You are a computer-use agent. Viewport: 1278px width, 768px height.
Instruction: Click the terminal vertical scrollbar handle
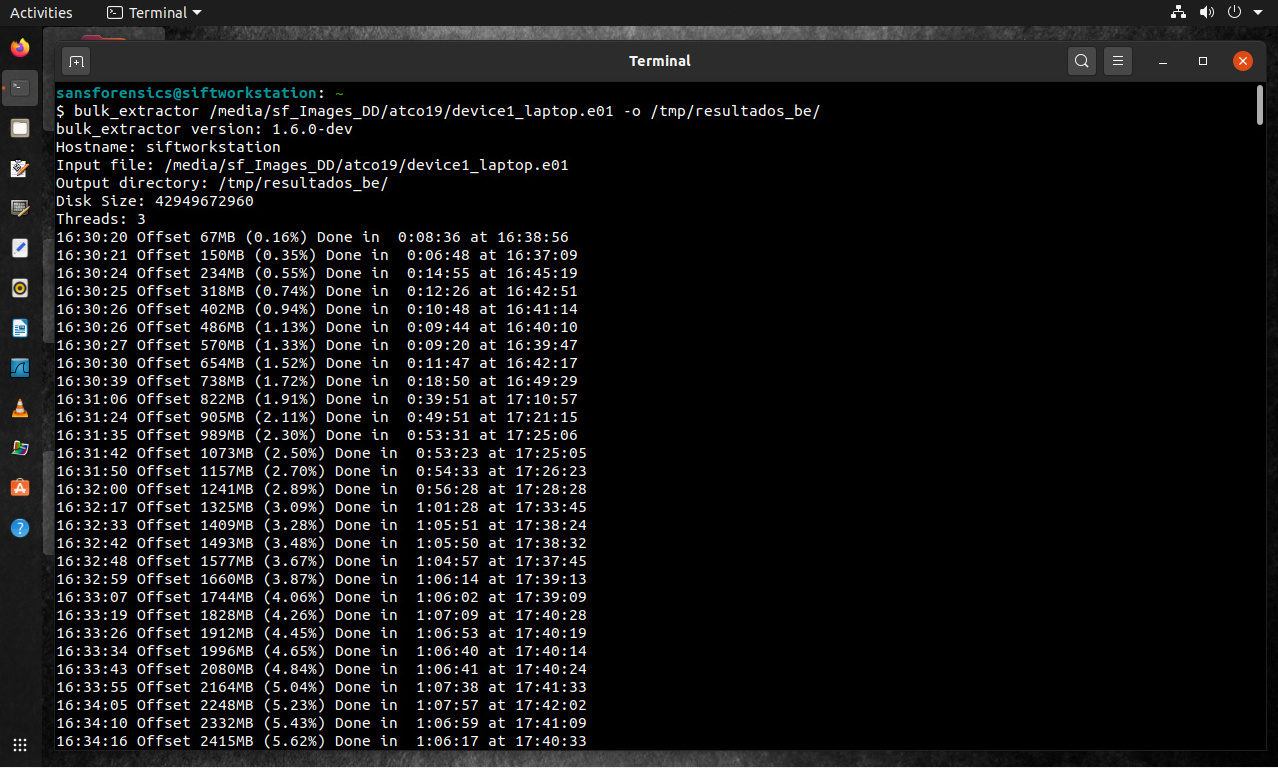point(1258,105)
